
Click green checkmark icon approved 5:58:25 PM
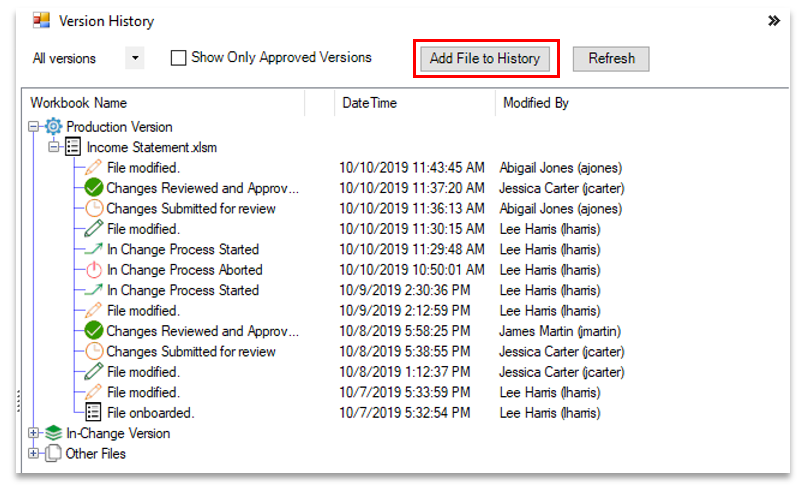94,331
